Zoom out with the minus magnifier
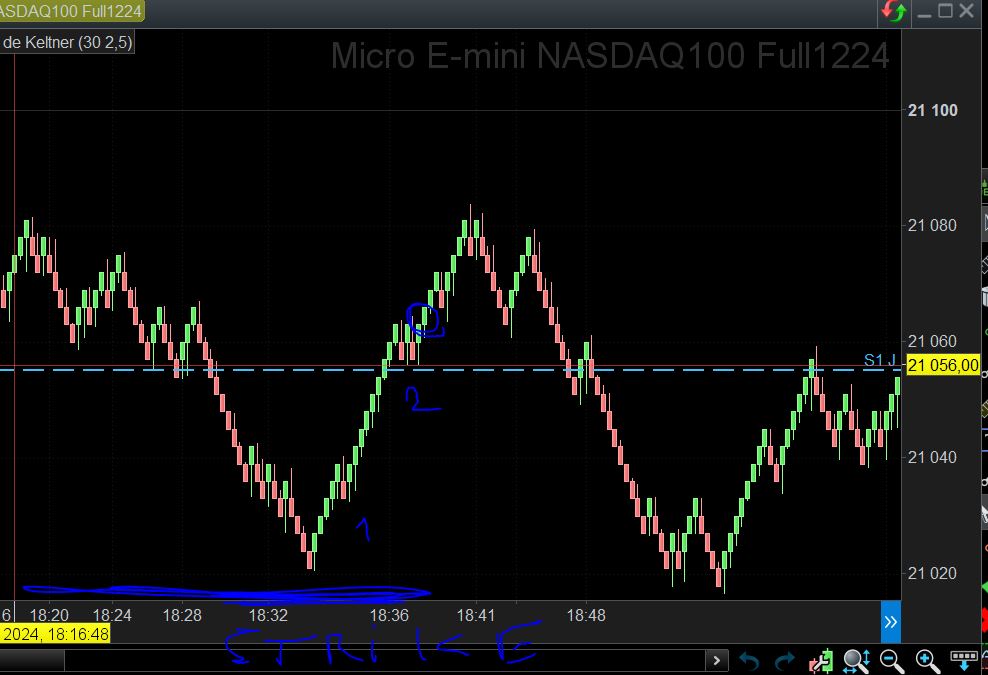The height and width of the screenshot is (675, 988). [x=892, y=661]
